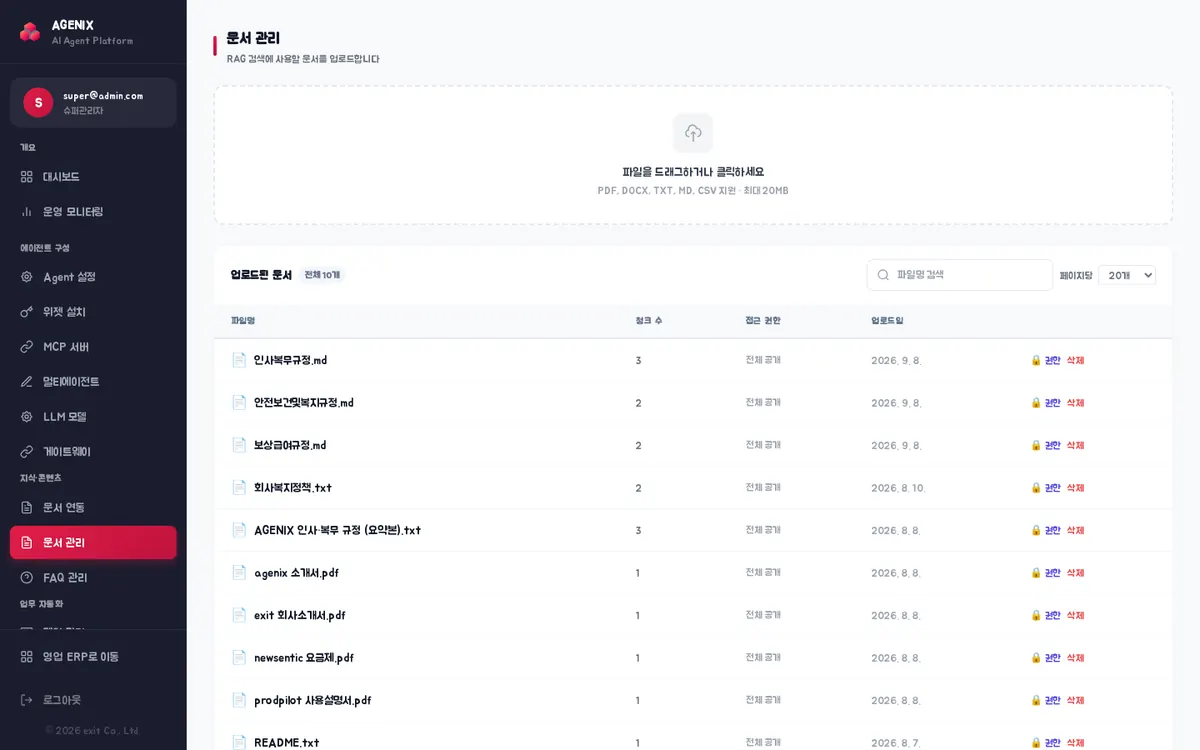
Task: Click file icon for agenix 소개서.pdf
Action: click(239, 572)
